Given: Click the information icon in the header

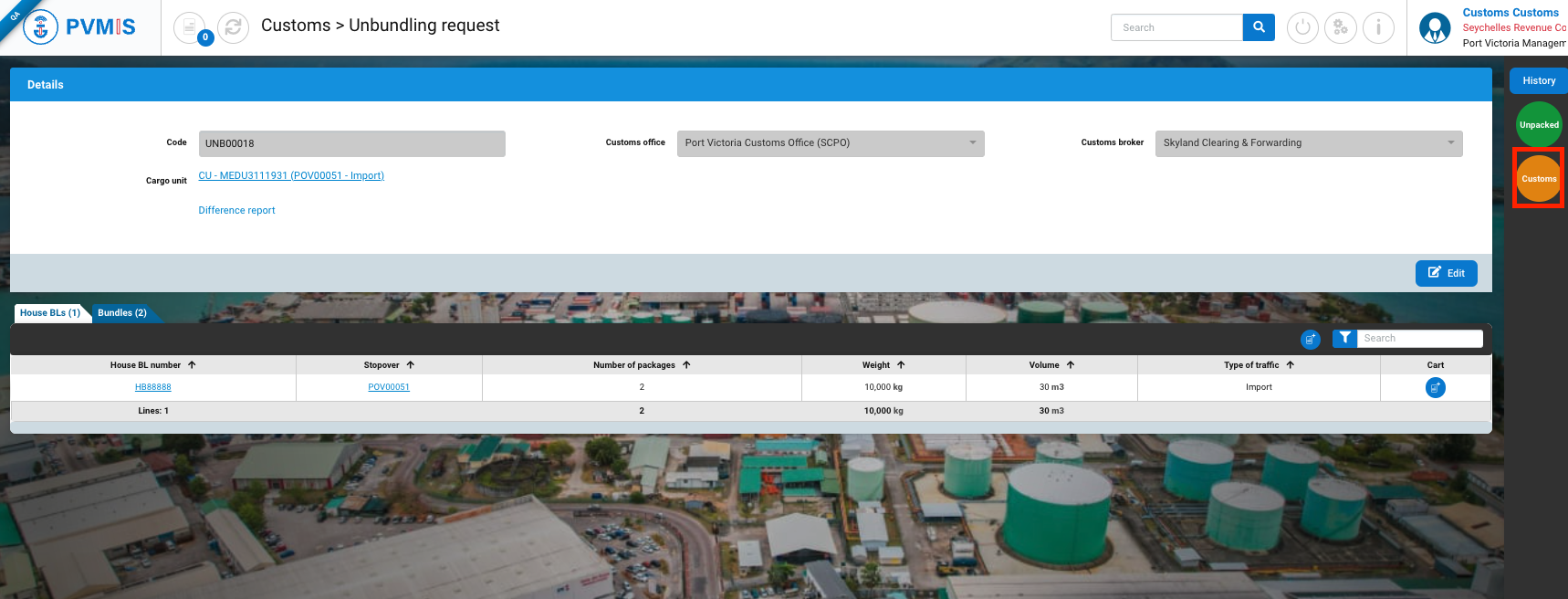Looking at the screenshot, I should [1378, 27].
